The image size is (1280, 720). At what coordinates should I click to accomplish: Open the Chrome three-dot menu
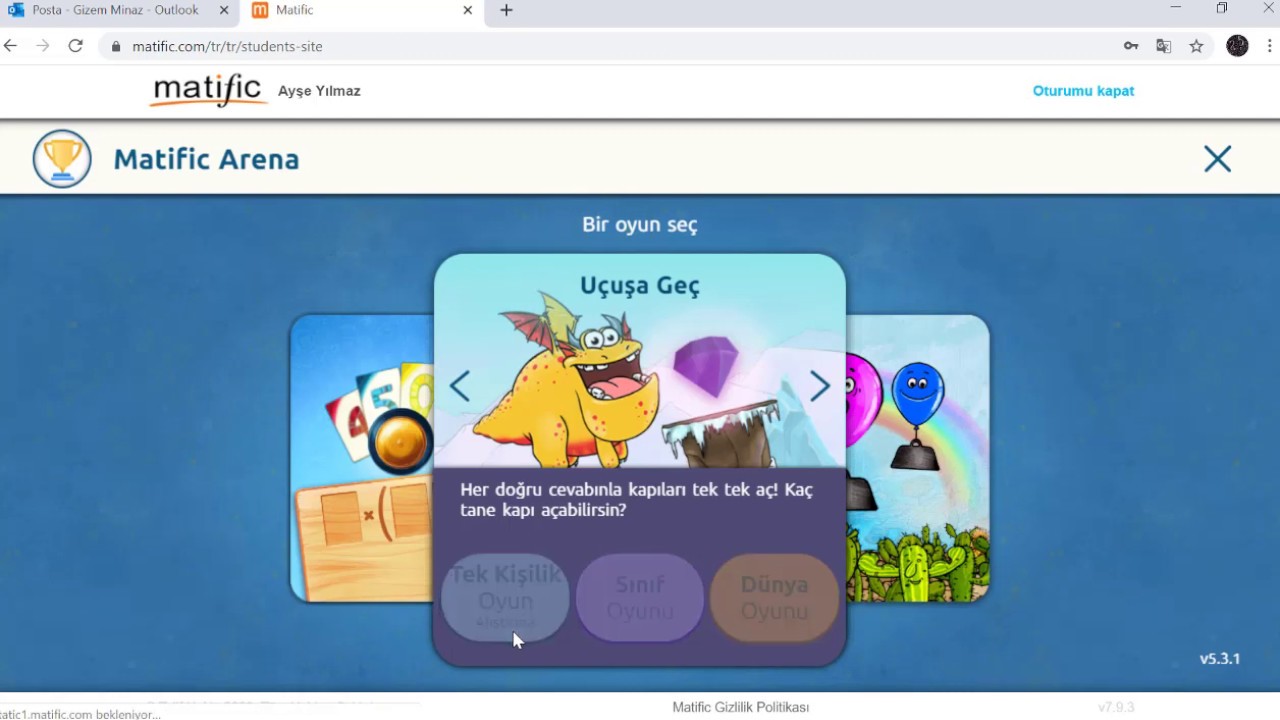(1270, 46)
